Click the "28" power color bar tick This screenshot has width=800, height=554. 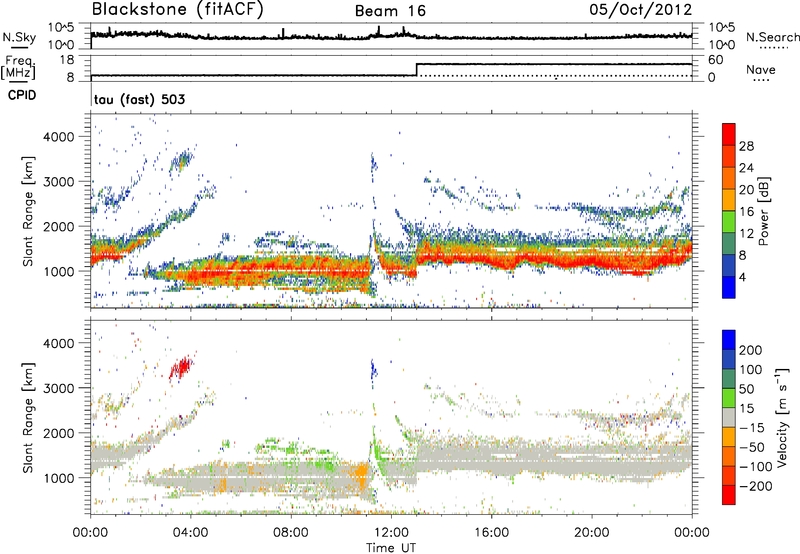[x=746, y=146]
